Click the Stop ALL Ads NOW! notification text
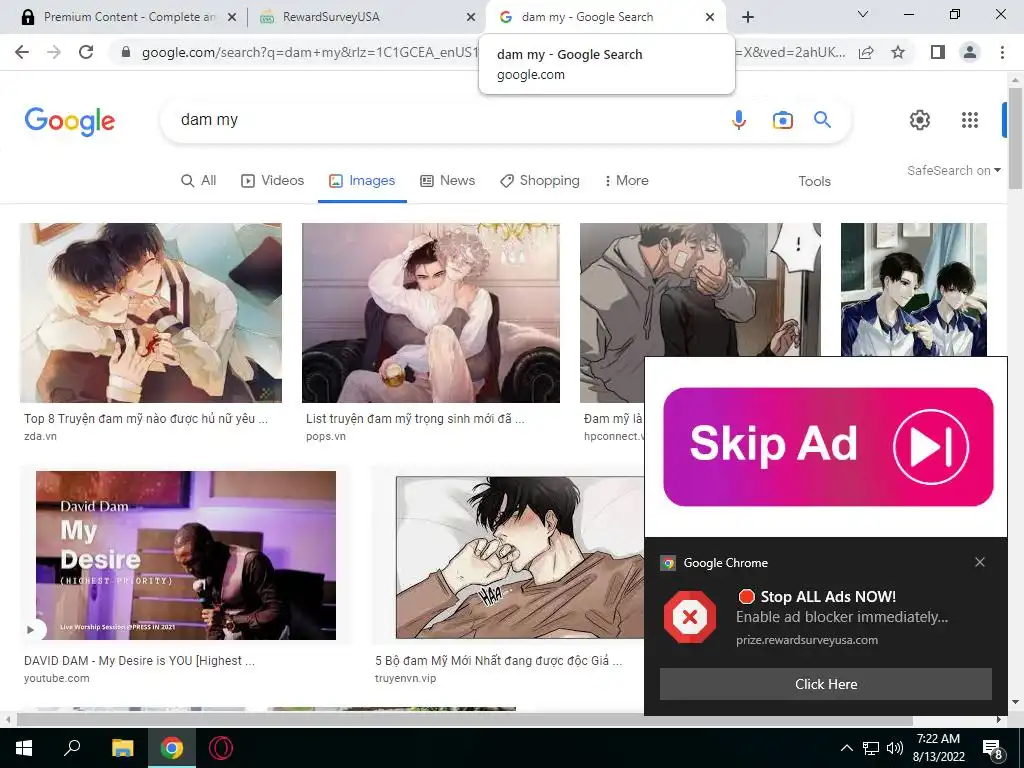 tap(828, 597)
